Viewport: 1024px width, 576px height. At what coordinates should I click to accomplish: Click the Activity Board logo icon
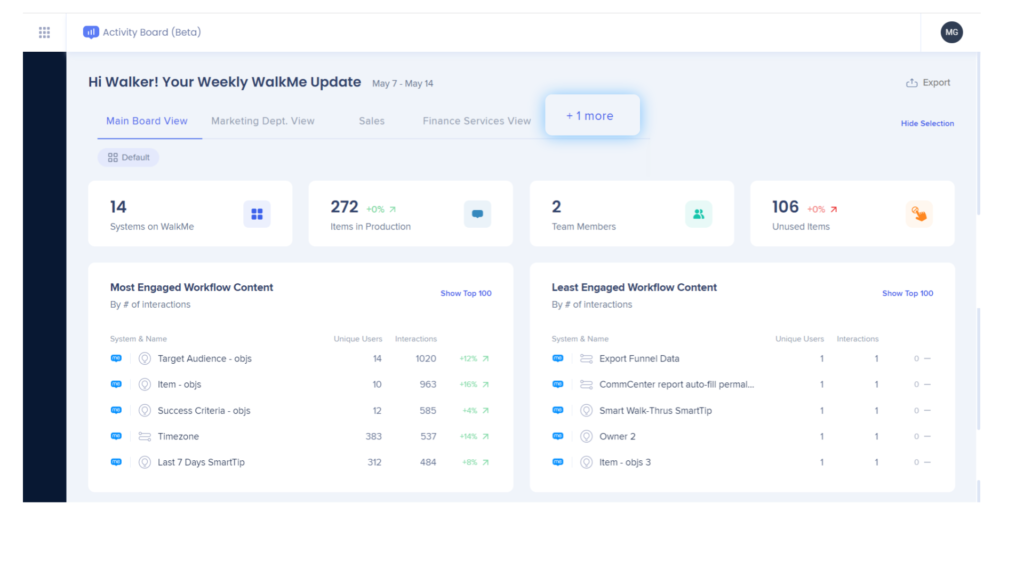[x=91, y=32]
